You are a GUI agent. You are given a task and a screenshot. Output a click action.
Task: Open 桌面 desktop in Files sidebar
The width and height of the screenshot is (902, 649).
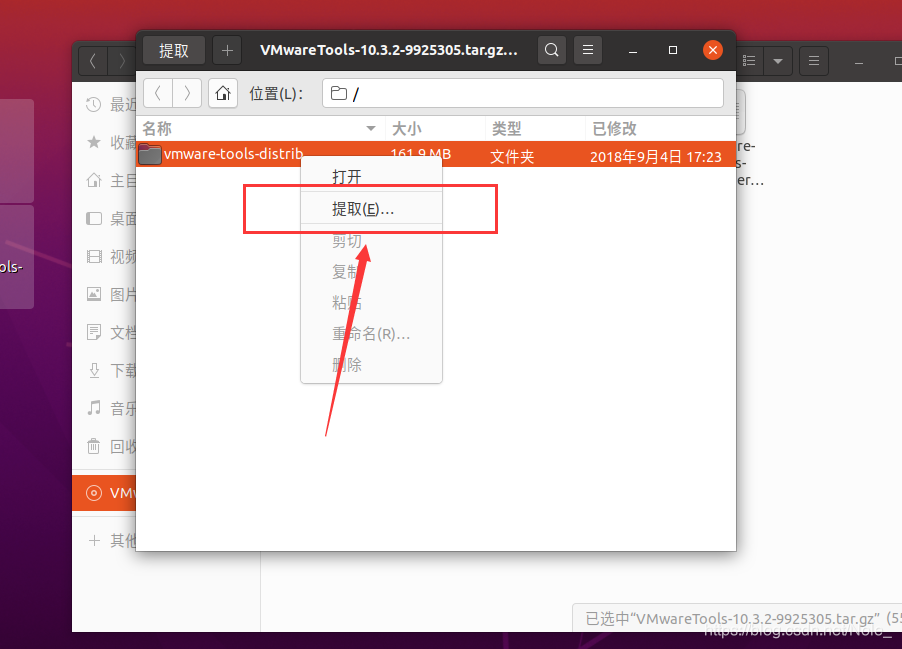(105, 219)
